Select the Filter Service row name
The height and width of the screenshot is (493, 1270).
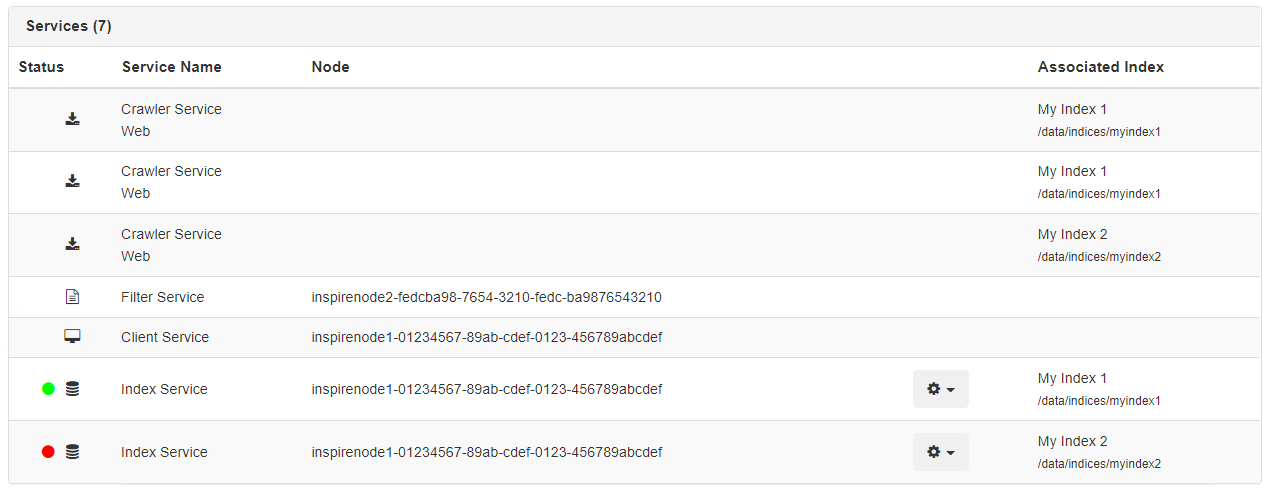pos(162,297)
